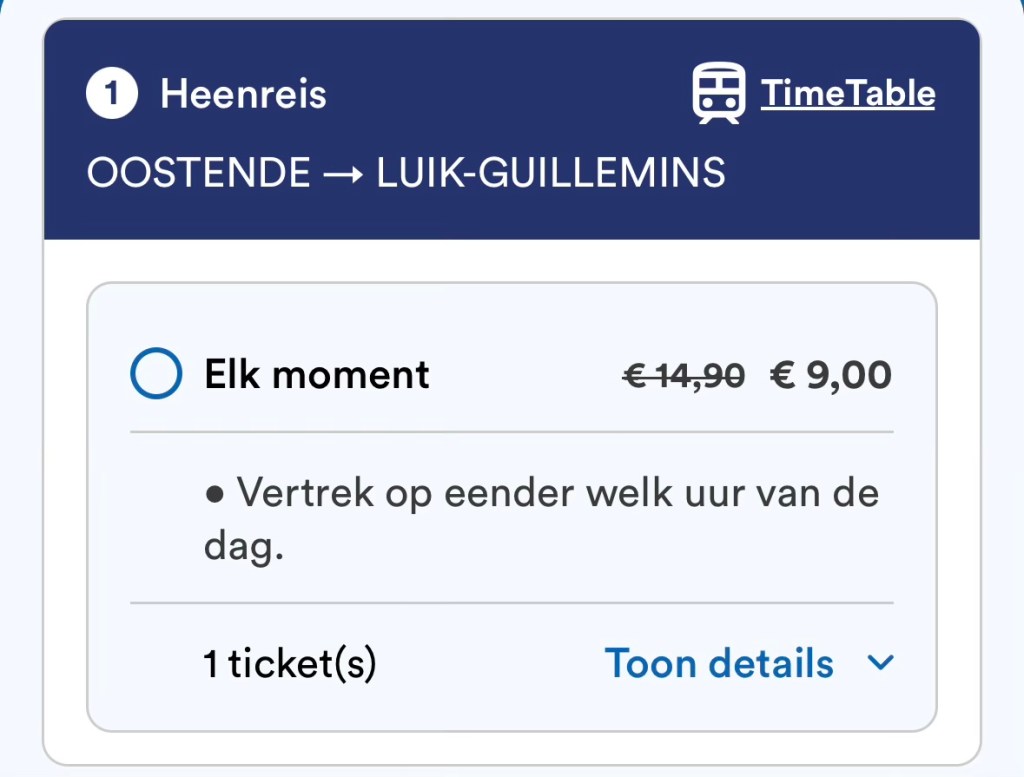The height and width of the screenshot is (777, 1024).
Task: Click the struck-through € 14,90 price
Action: tap(683, 375)
